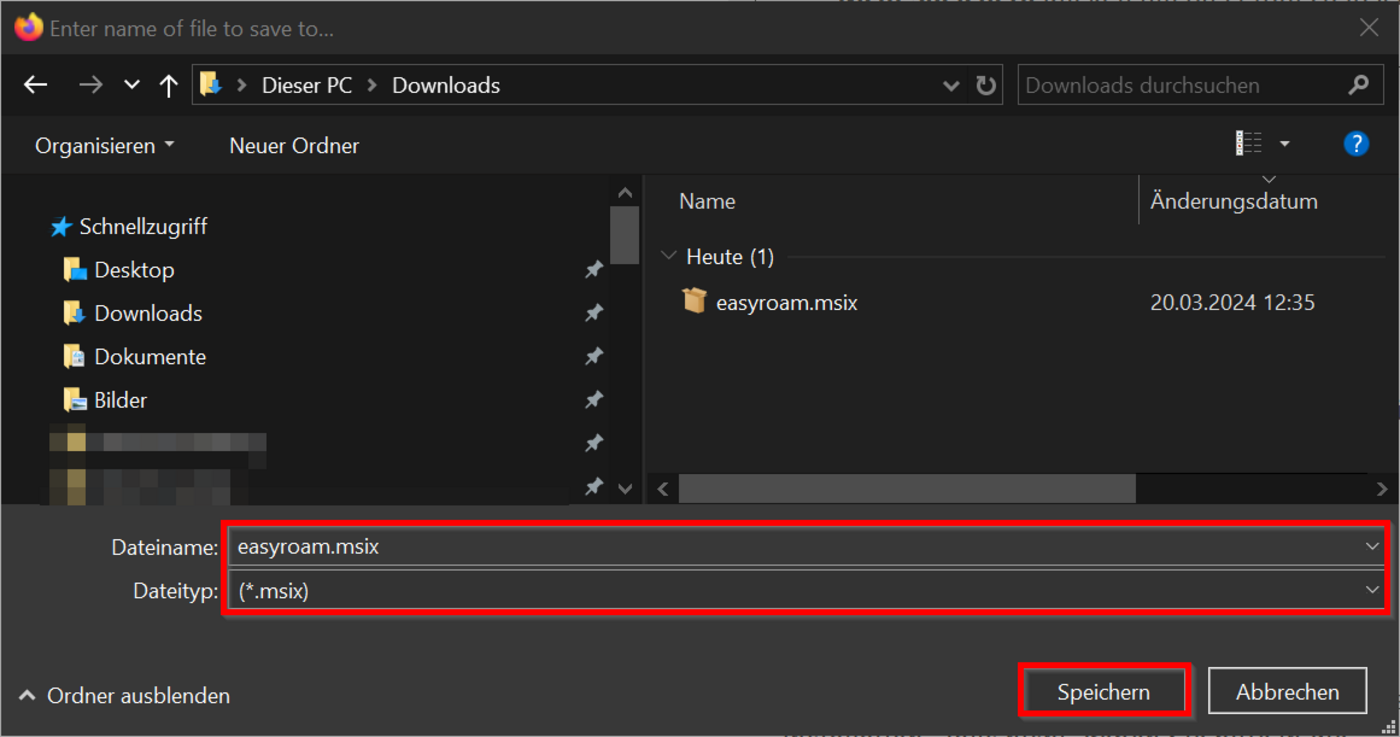Open Dokumente in the navigation pane

point(150,356)
